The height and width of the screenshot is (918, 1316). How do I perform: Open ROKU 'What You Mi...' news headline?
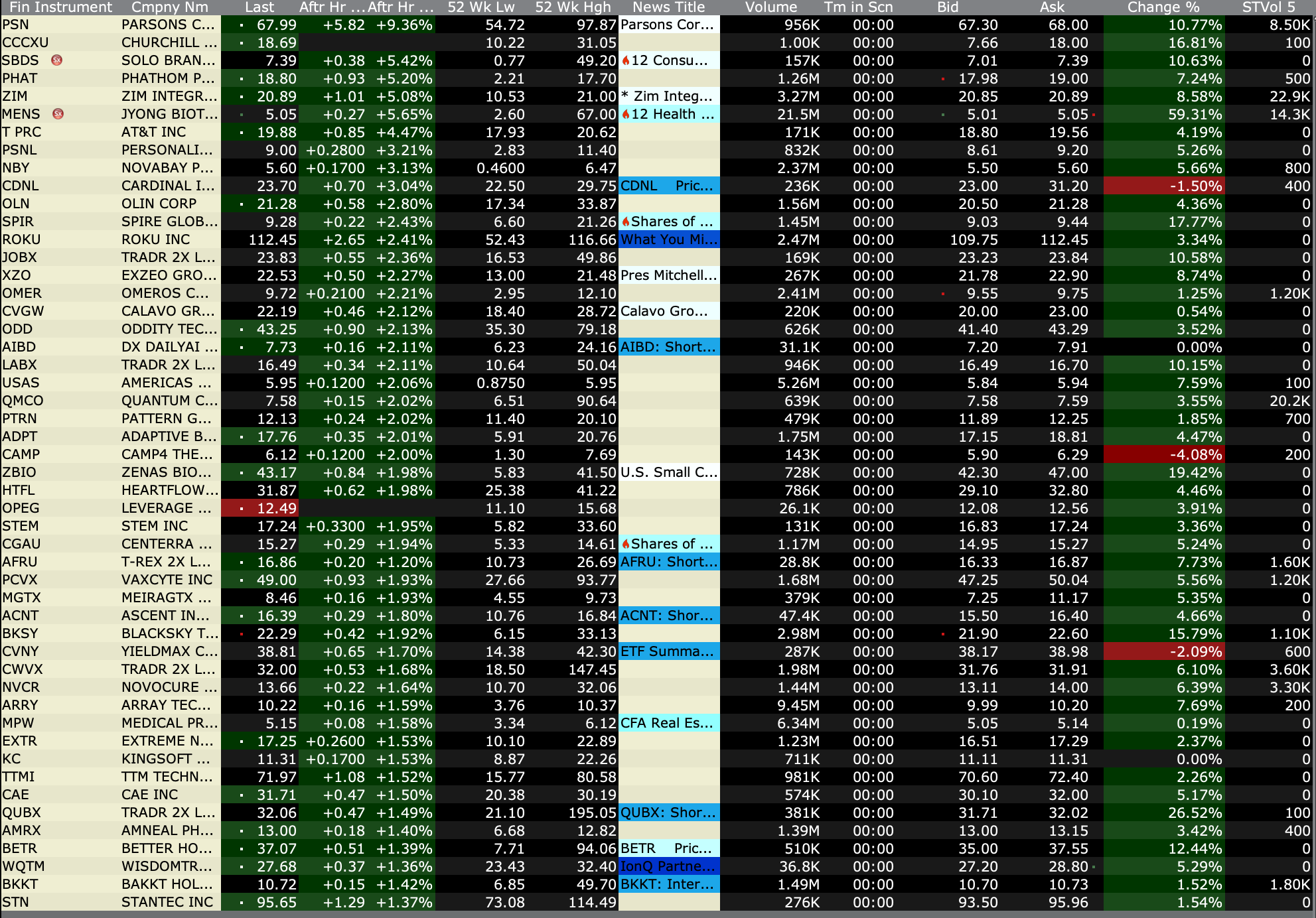coord(668,239)
